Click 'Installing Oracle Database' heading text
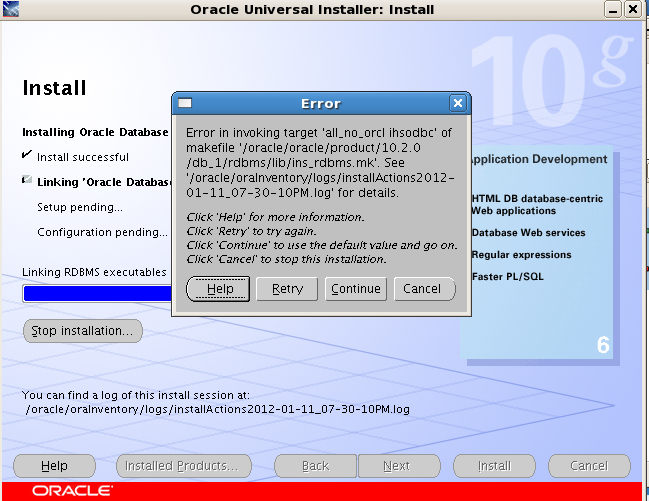Viewport: 649px width, 501px height. (95, 132)
